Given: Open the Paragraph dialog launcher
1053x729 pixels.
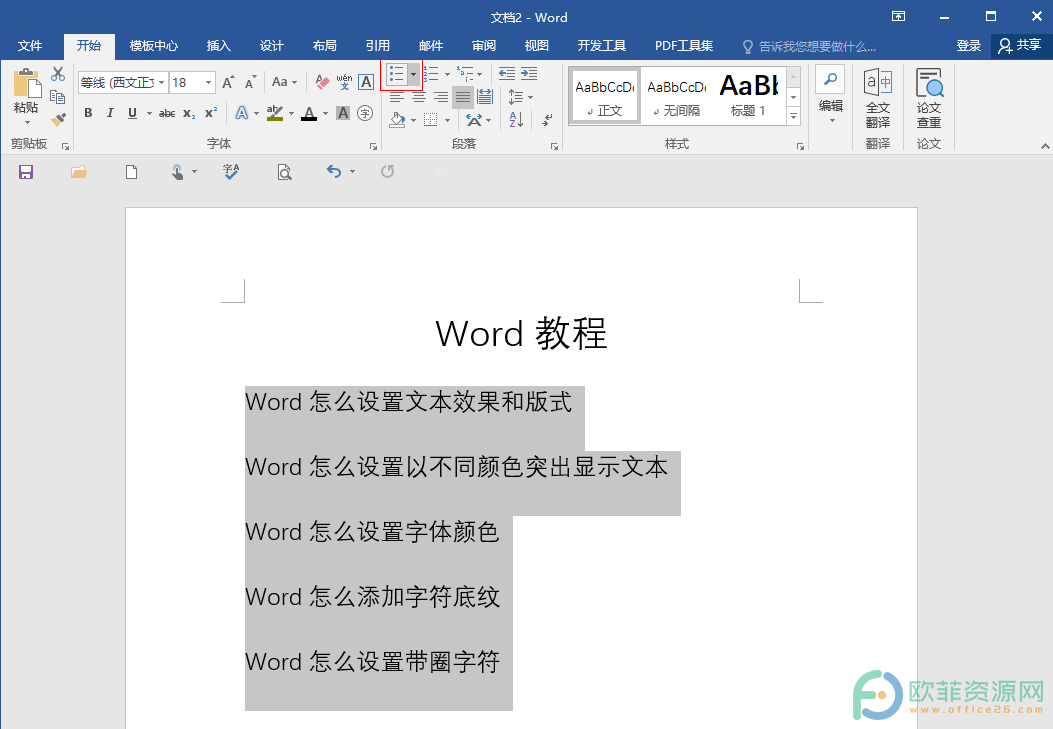Looking at the screenshot, I should coord(554,146).
